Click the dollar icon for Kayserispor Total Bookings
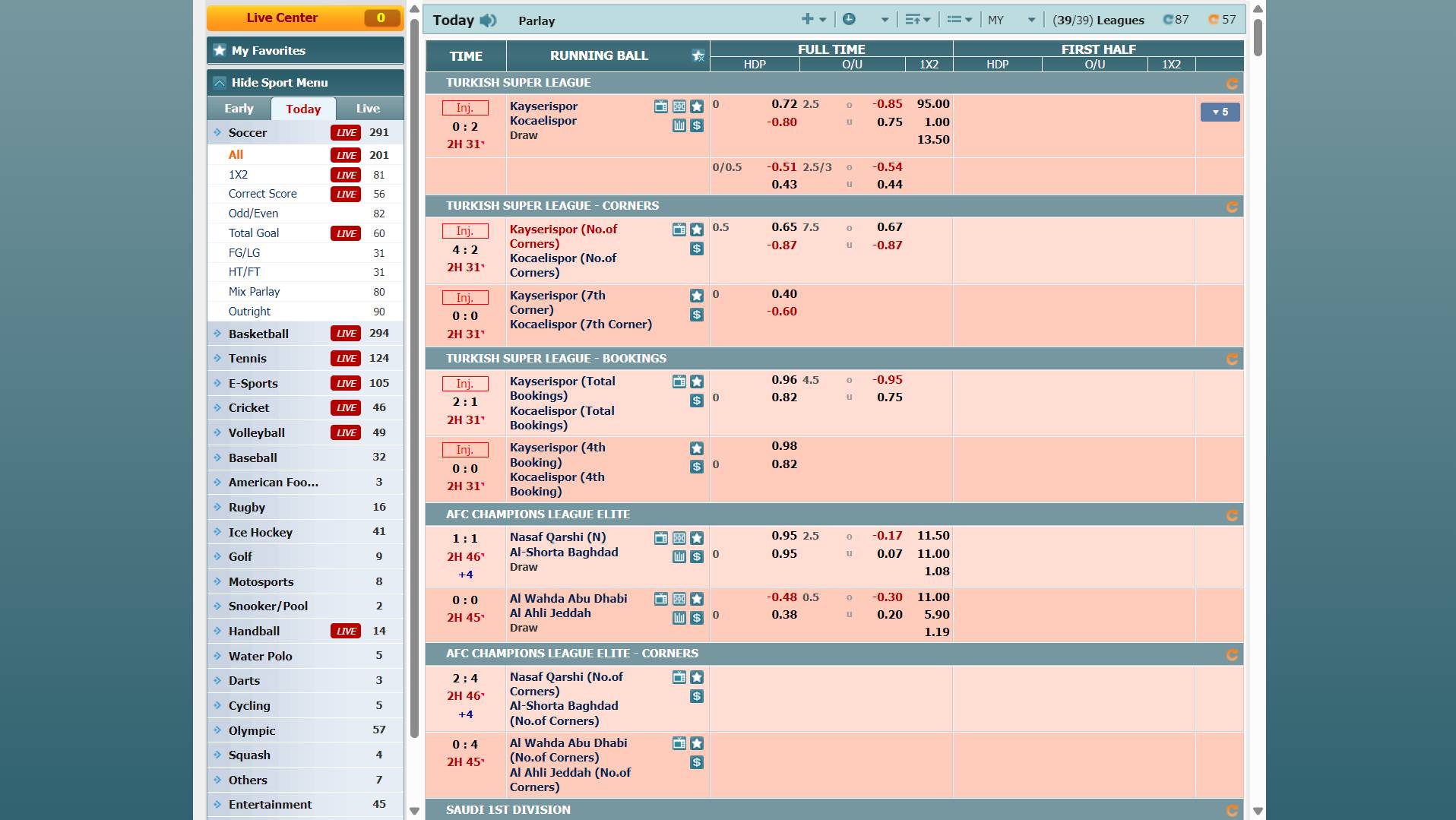Screen dimensions: 1456x820 (x=696, y=401)
